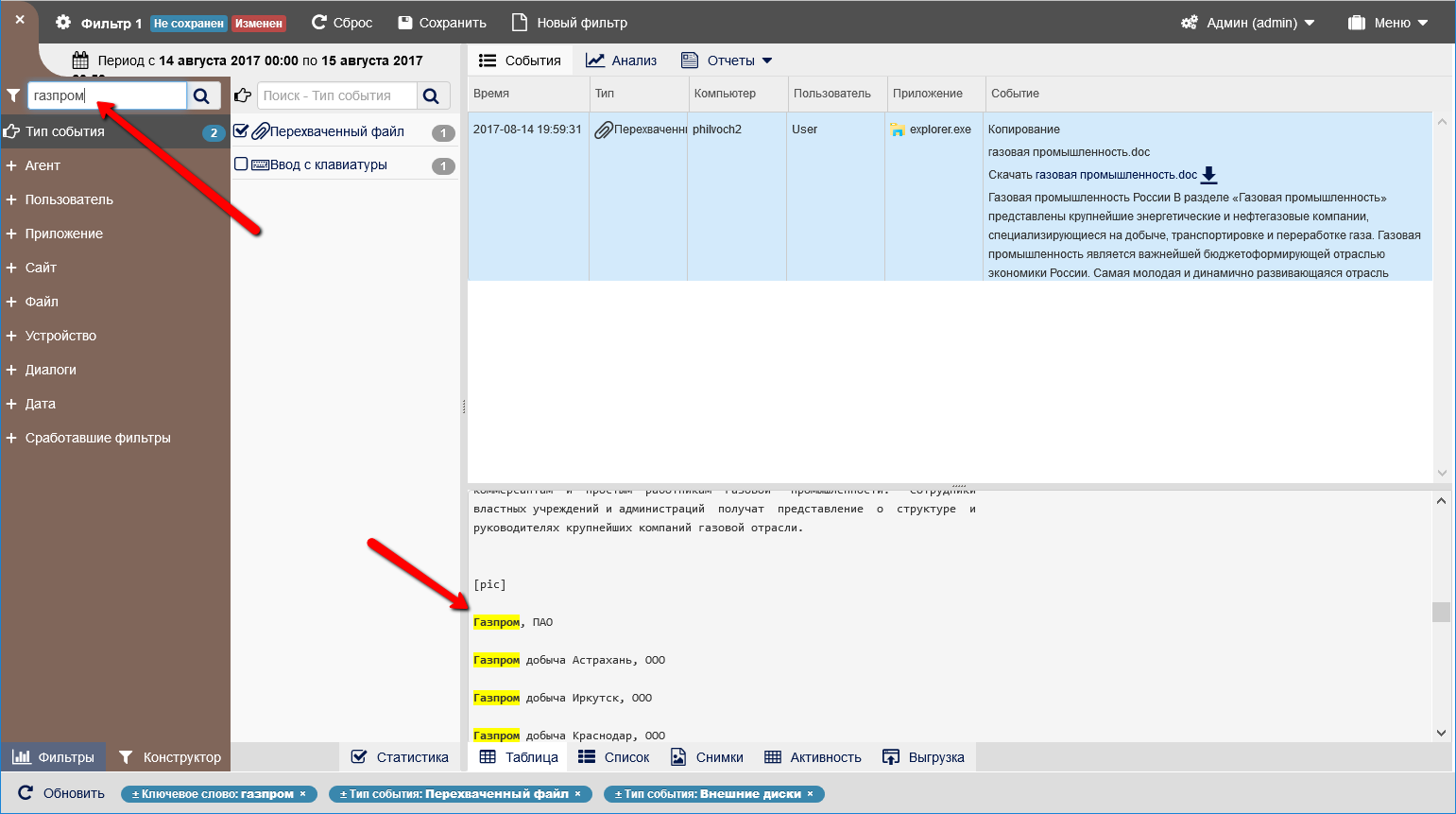Click into keyword field containing газпром
Screen dimensions: 1456x814
pos(107,95)
